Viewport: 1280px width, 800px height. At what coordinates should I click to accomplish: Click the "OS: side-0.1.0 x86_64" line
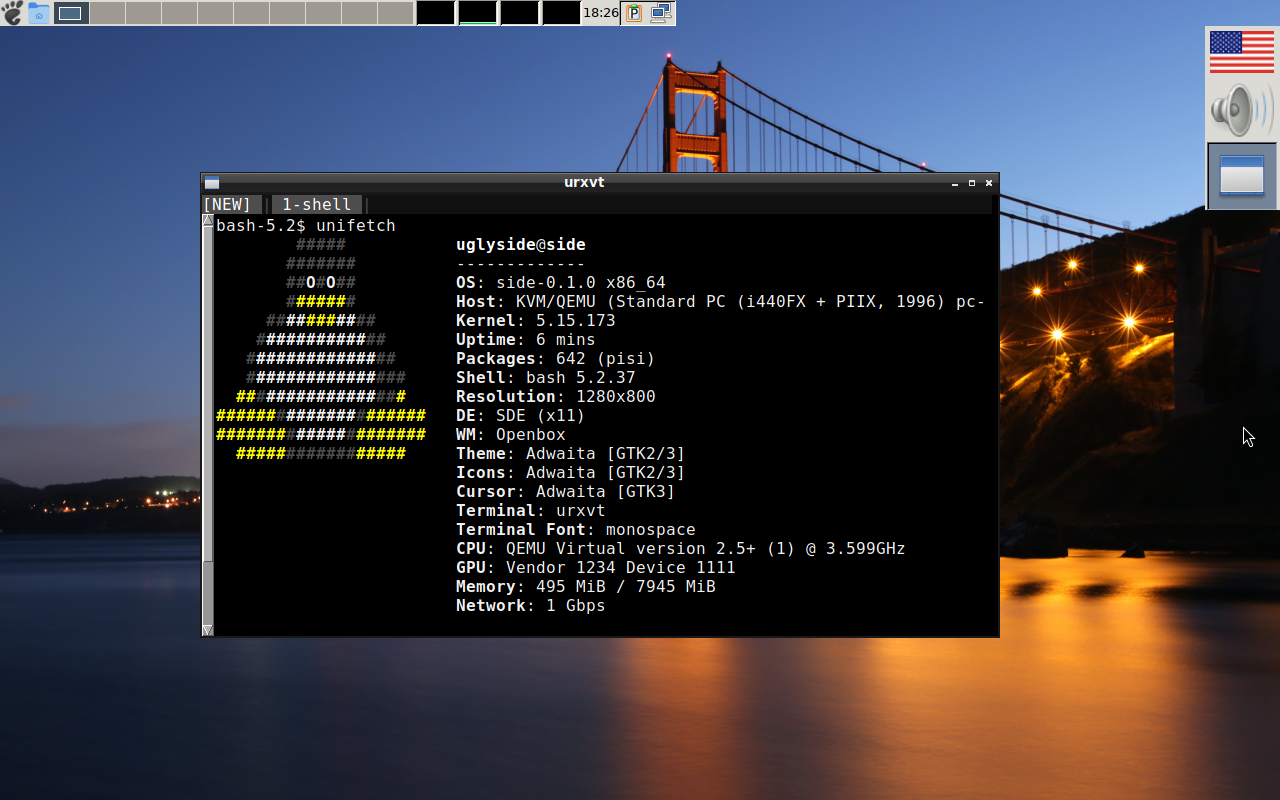point(561,283)
